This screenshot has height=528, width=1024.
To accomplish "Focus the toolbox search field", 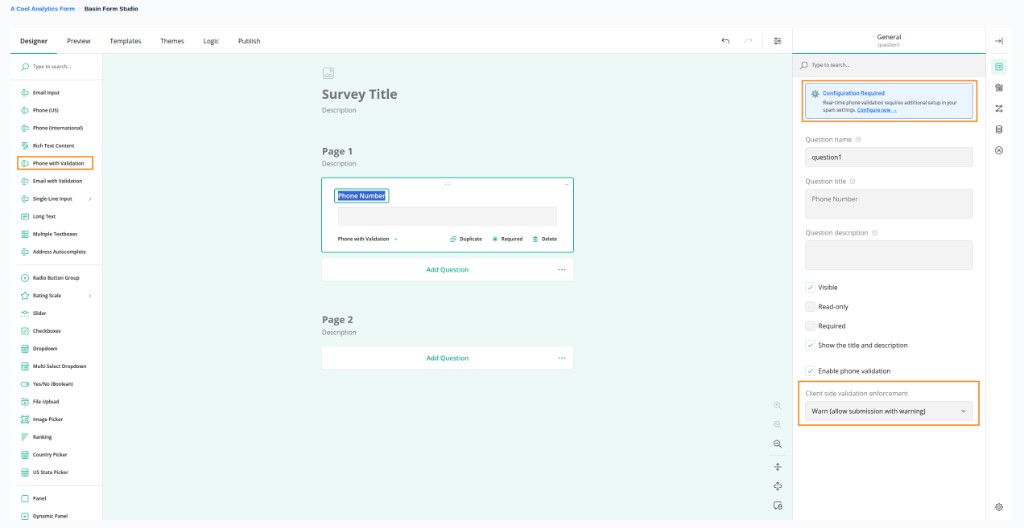I will click(x=56, y=67).
